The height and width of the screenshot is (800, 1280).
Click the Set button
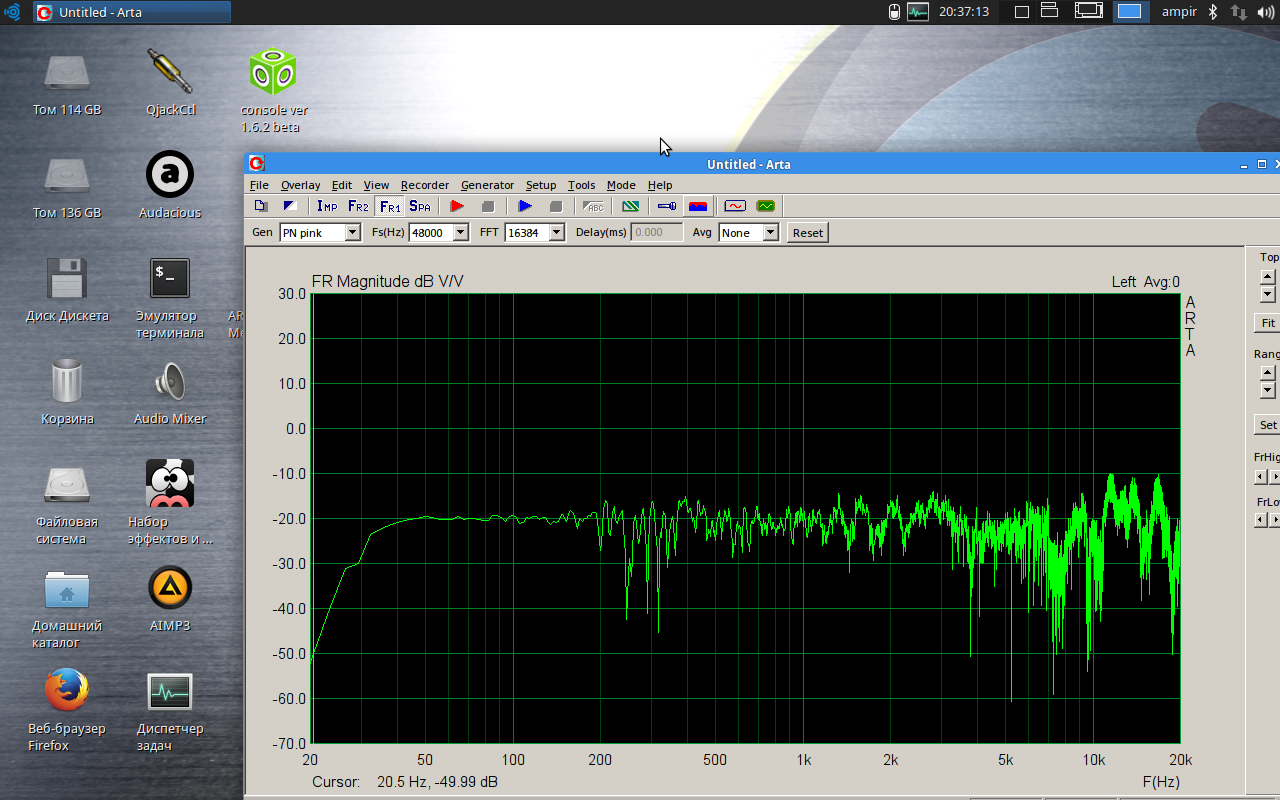pyautogui.click(x=1267, y=425)
